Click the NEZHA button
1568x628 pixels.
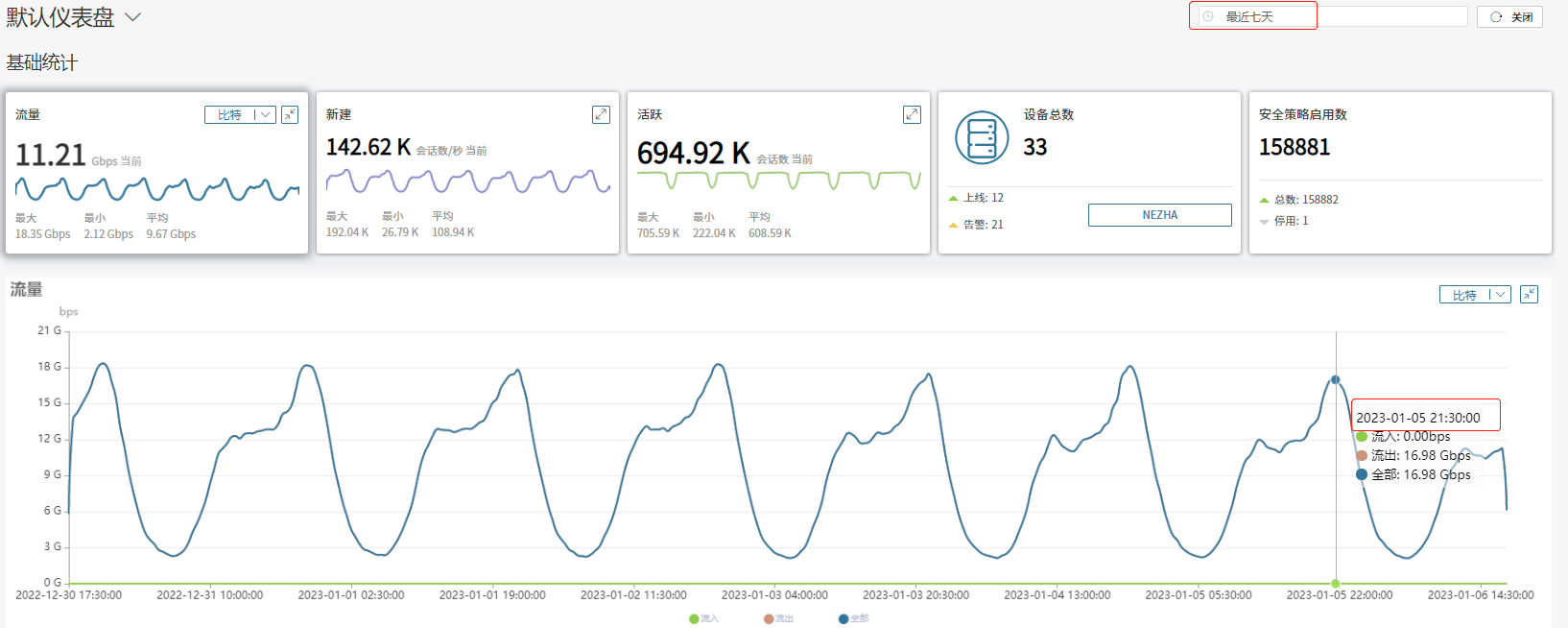[x=1159, y=215]
